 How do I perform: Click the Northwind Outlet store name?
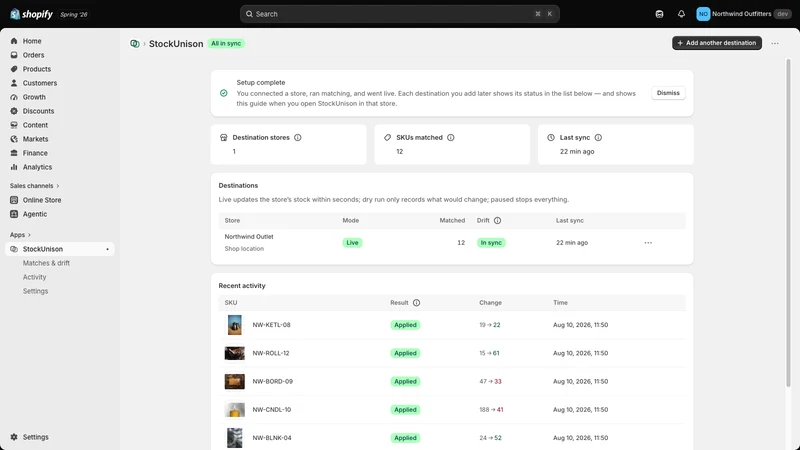pos(249,237)
